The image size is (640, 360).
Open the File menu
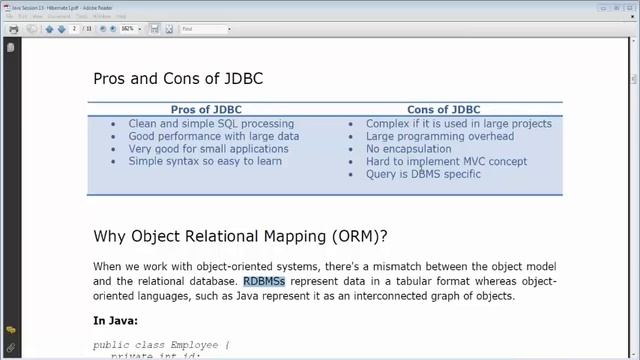click(x=9, y=16)
